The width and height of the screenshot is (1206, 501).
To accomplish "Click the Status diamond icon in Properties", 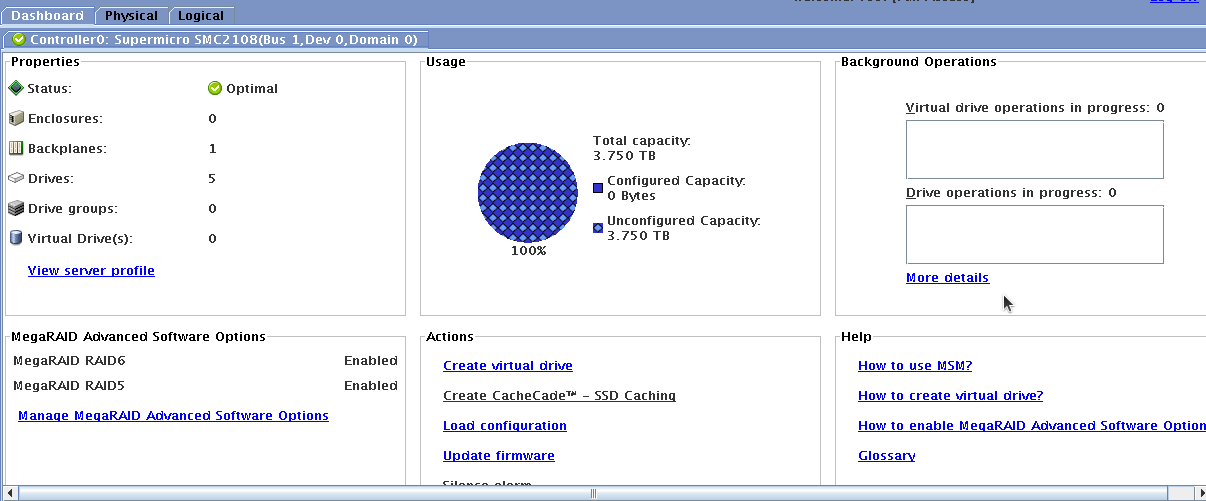I will (x=16, y=88).
